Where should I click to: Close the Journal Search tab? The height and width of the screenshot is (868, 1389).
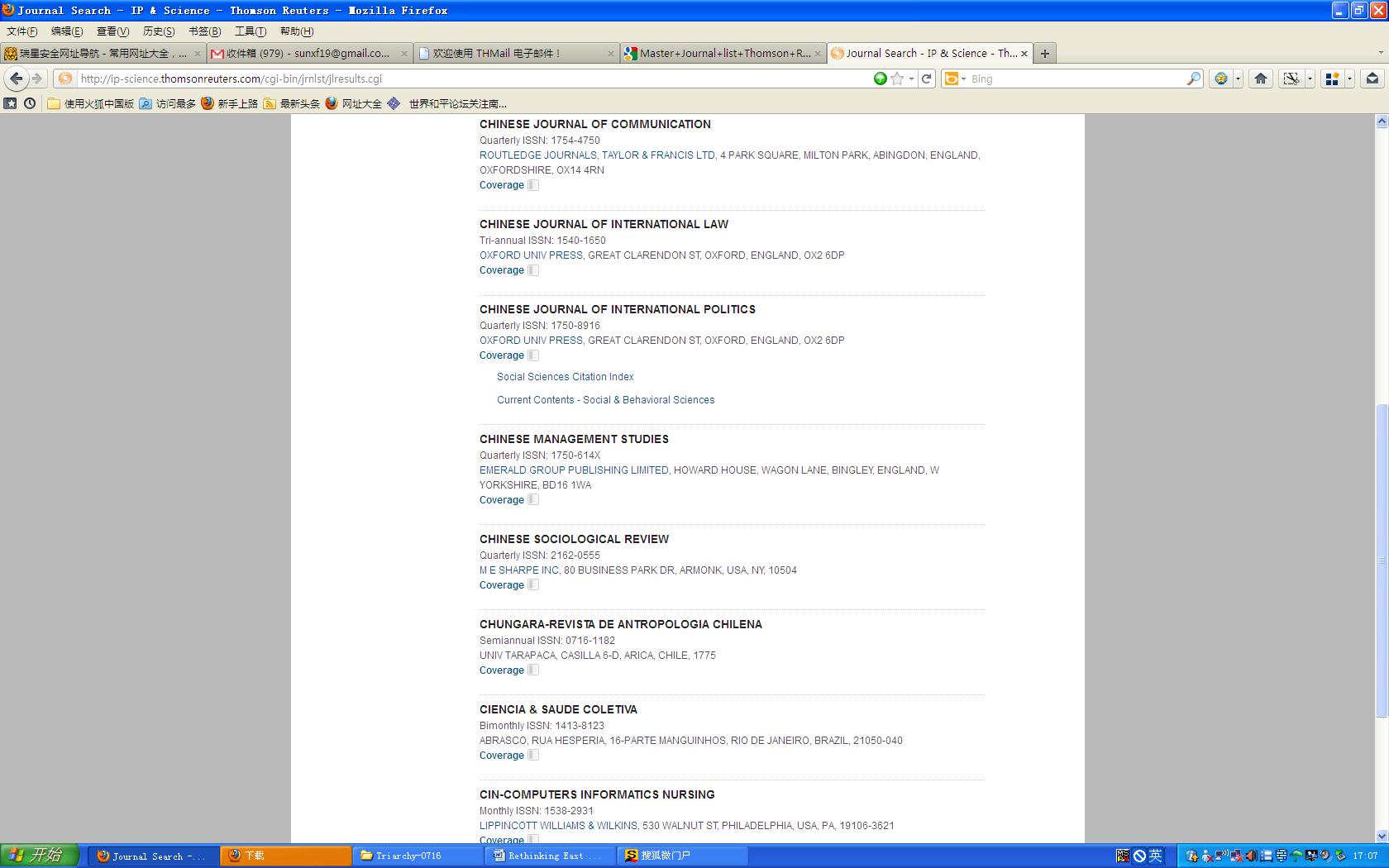coord(1024,53)
